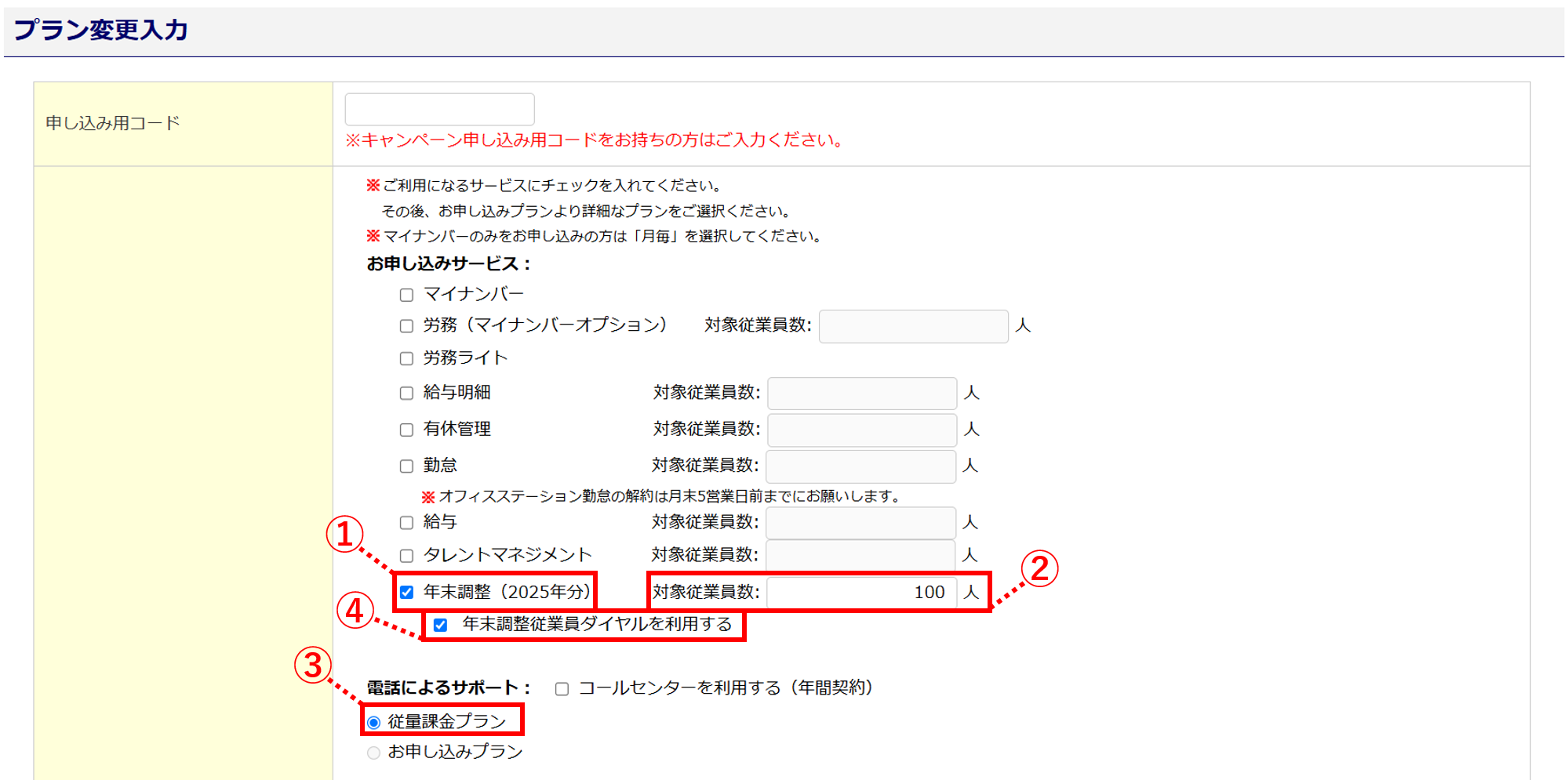Check the 労務ライト checkbox

406,358
